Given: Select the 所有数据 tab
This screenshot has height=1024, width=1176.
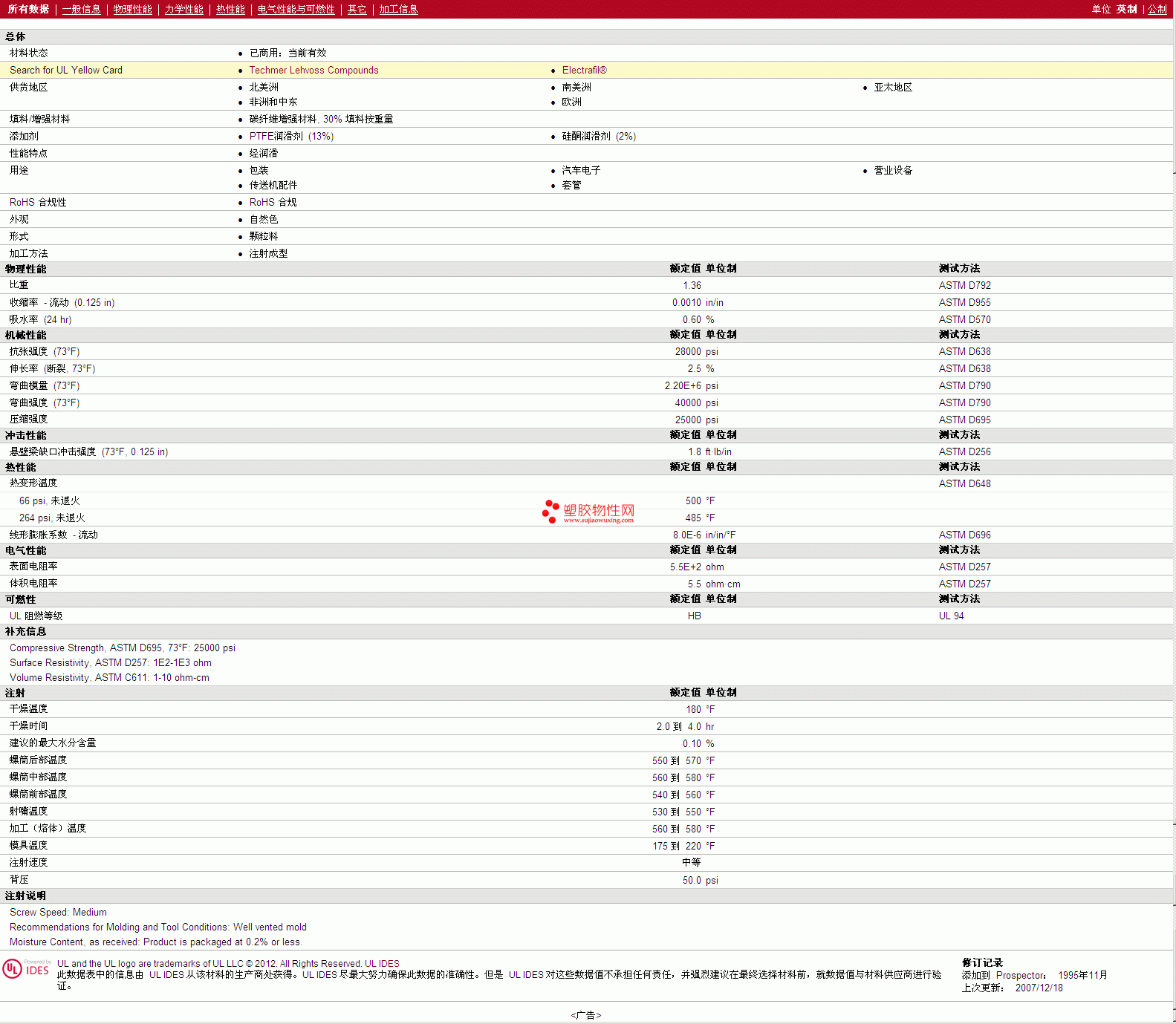Looking at the screenshot, I should coord(28,9).
